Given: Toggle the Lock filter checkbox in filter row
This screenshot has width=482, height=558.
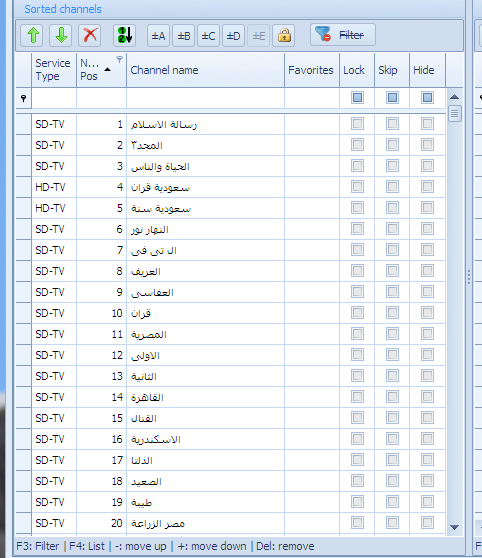Looking at the screenshot, I should tap(357, 98).
